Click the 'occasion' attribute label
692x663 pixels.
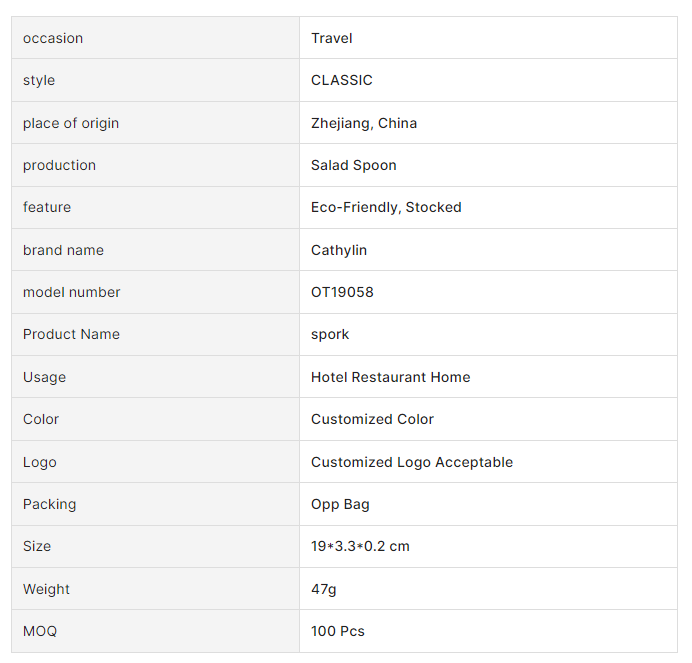click(53, 38)
